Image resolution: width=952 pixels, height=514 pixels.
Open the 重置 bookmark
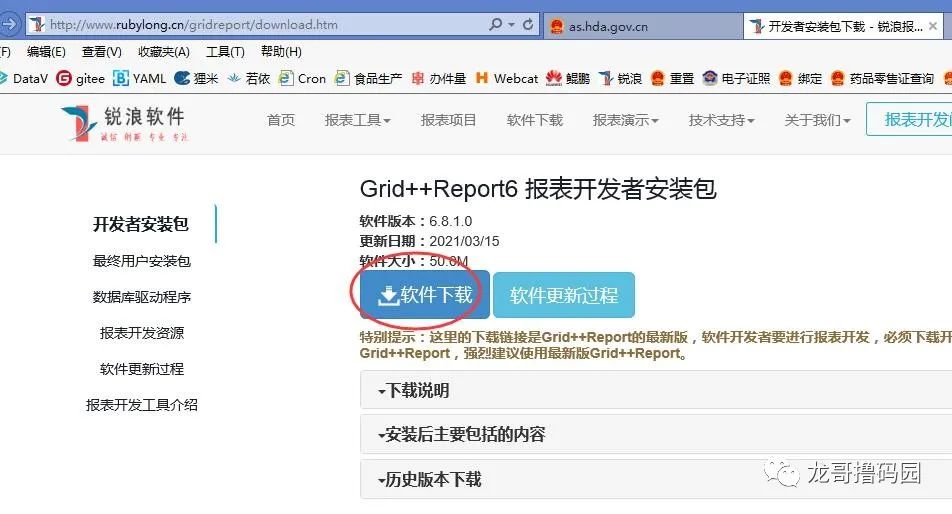[672, 78]
